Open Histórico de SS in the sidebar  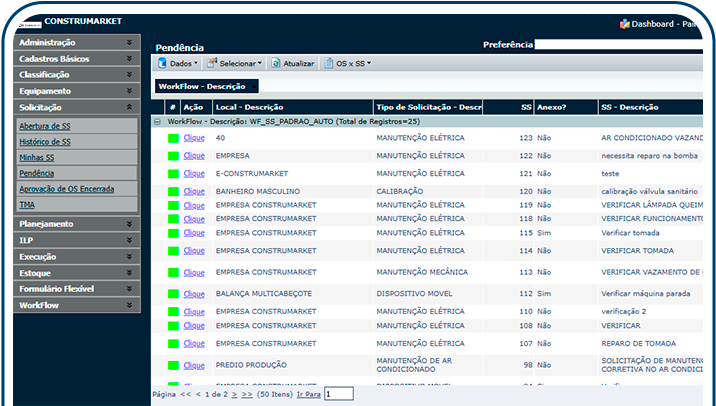(x=45, y=142)
